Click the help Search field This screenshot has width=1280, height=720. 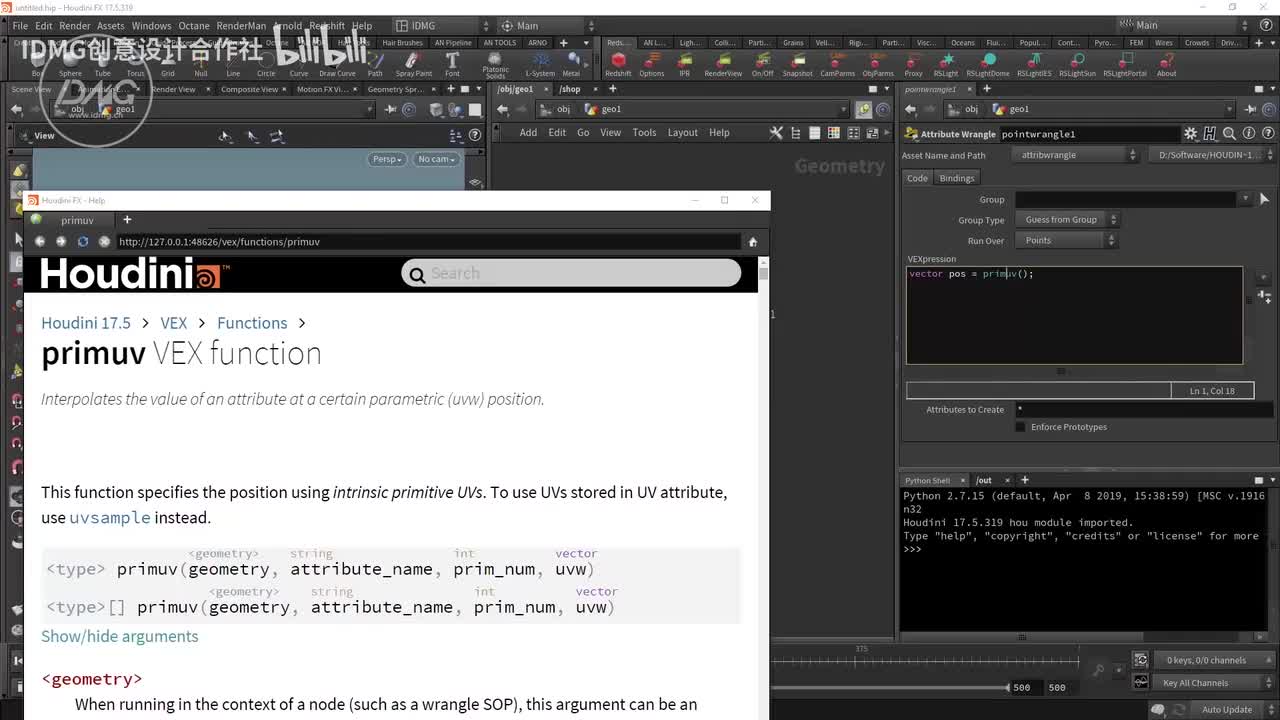tap(571, 273)
